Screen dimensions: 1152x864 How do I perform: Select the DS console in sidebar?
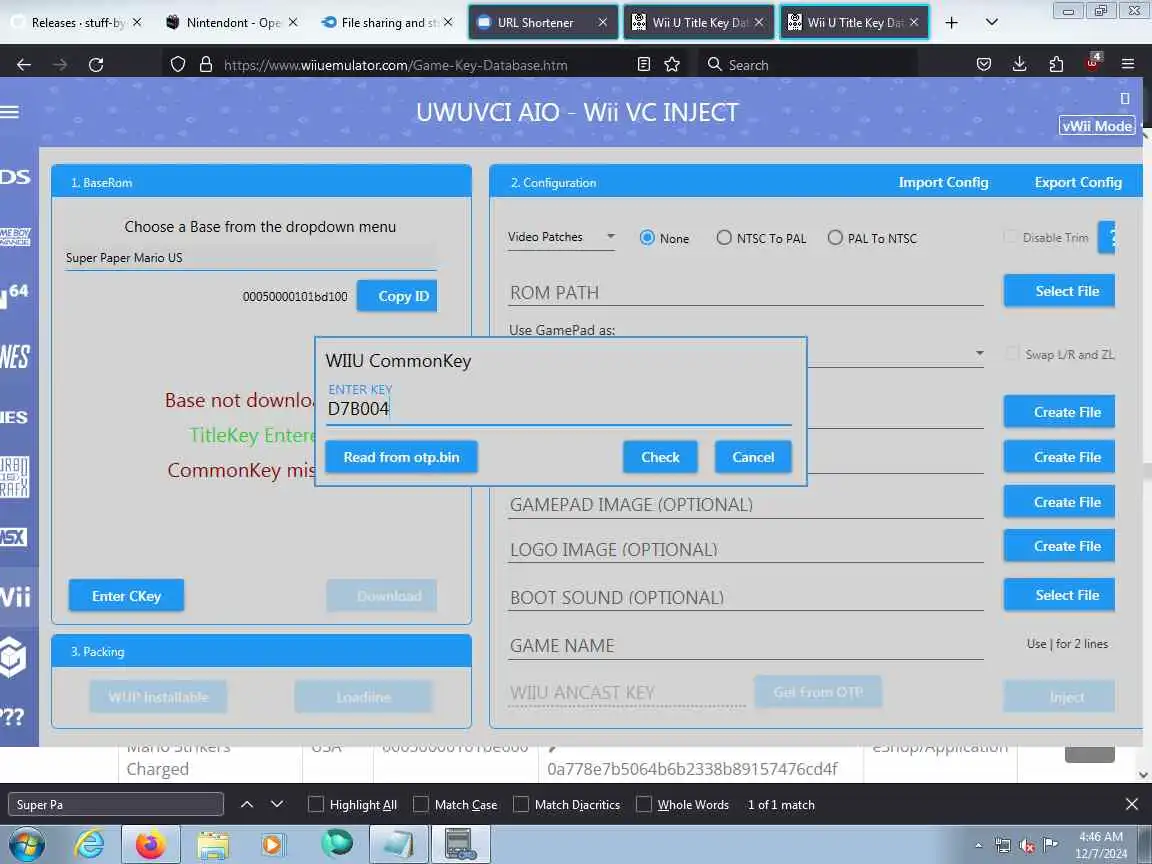[15, 177]
